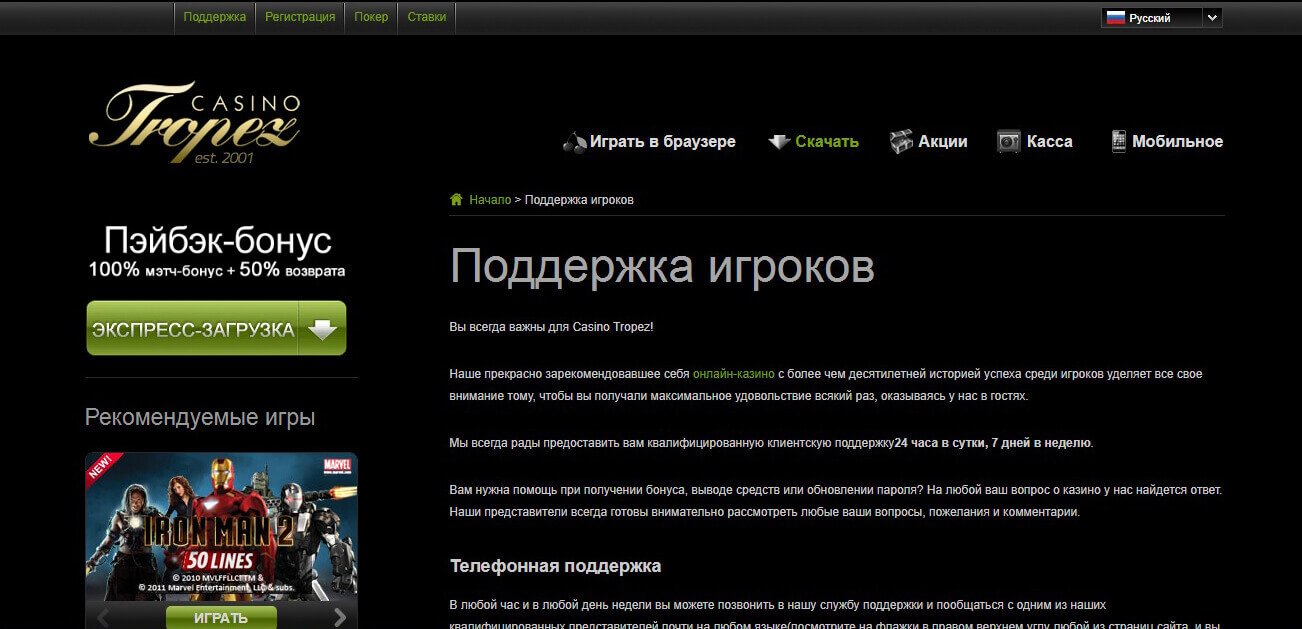Show previous recommended game with left arrow
This screenshot has height=629, width=1302.
[101, 617]
